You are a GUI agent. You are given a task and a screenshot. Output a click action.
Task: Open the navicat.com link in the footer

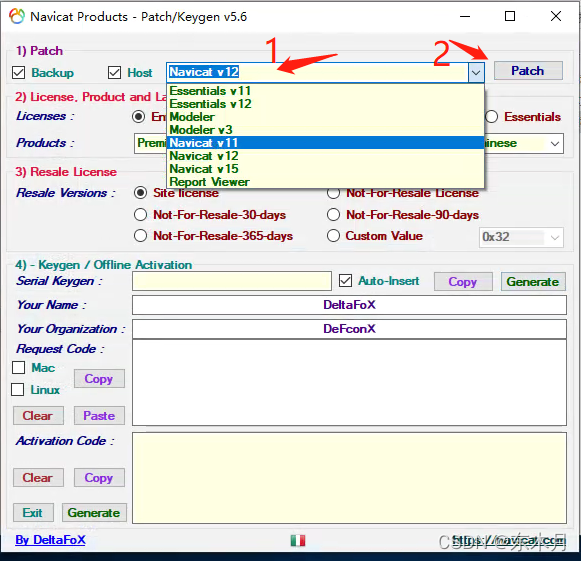(509, 540)
